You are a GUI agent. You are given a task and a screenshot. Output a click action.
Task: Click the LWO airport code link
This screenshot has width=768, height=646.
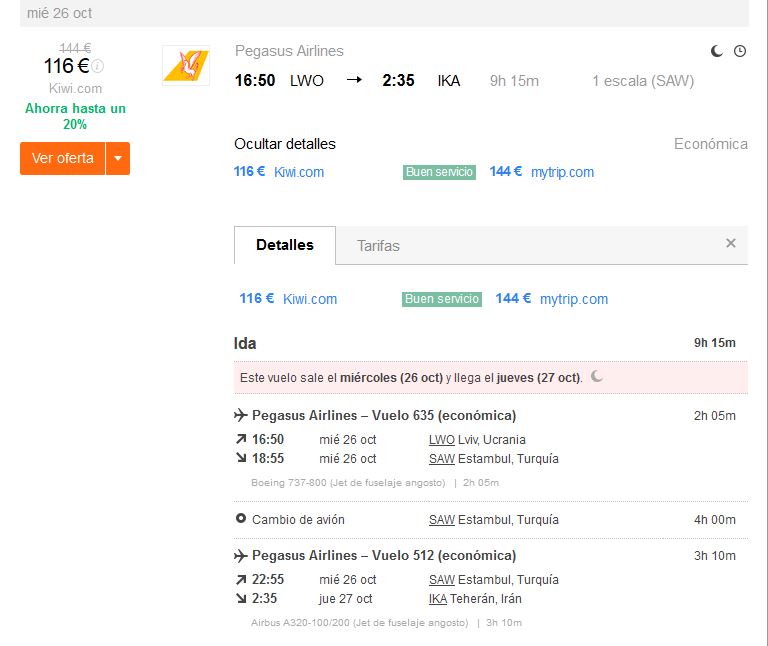point(442,440)
